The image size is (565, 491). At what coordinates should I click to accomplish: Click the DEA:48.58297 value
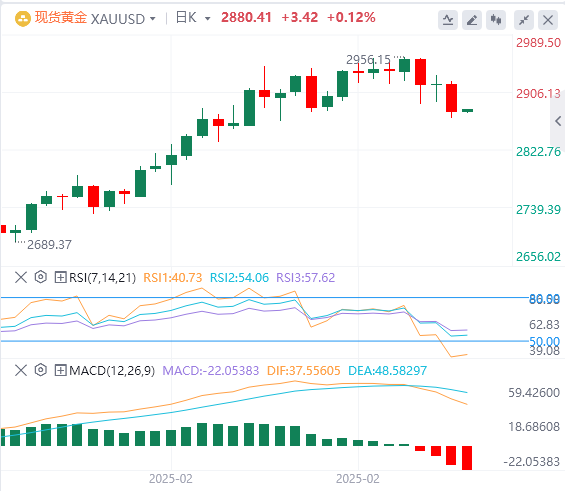coord(388,371)
